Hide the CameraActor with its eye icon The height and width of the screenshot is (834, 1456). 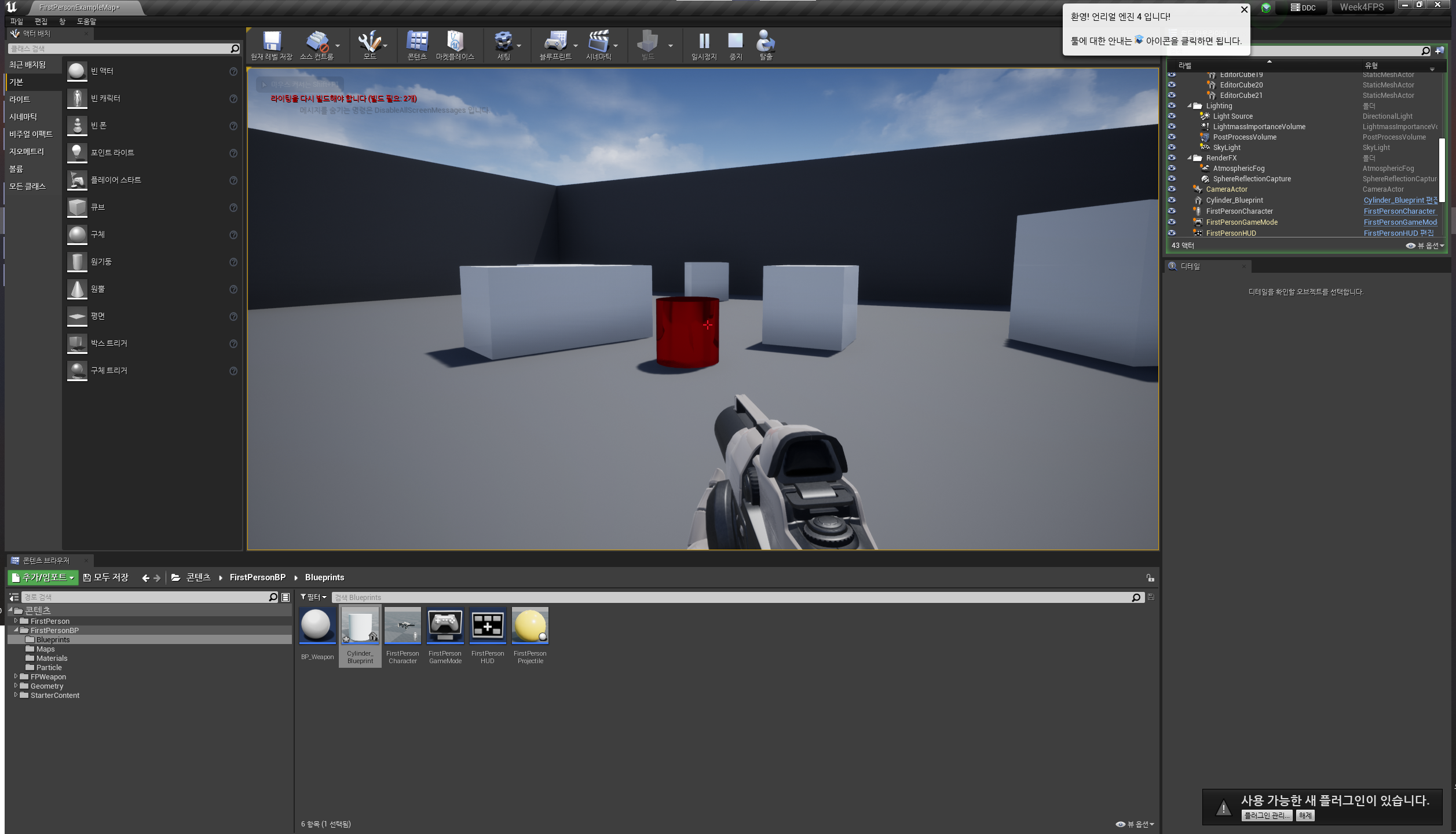[x=1172, y=189]
